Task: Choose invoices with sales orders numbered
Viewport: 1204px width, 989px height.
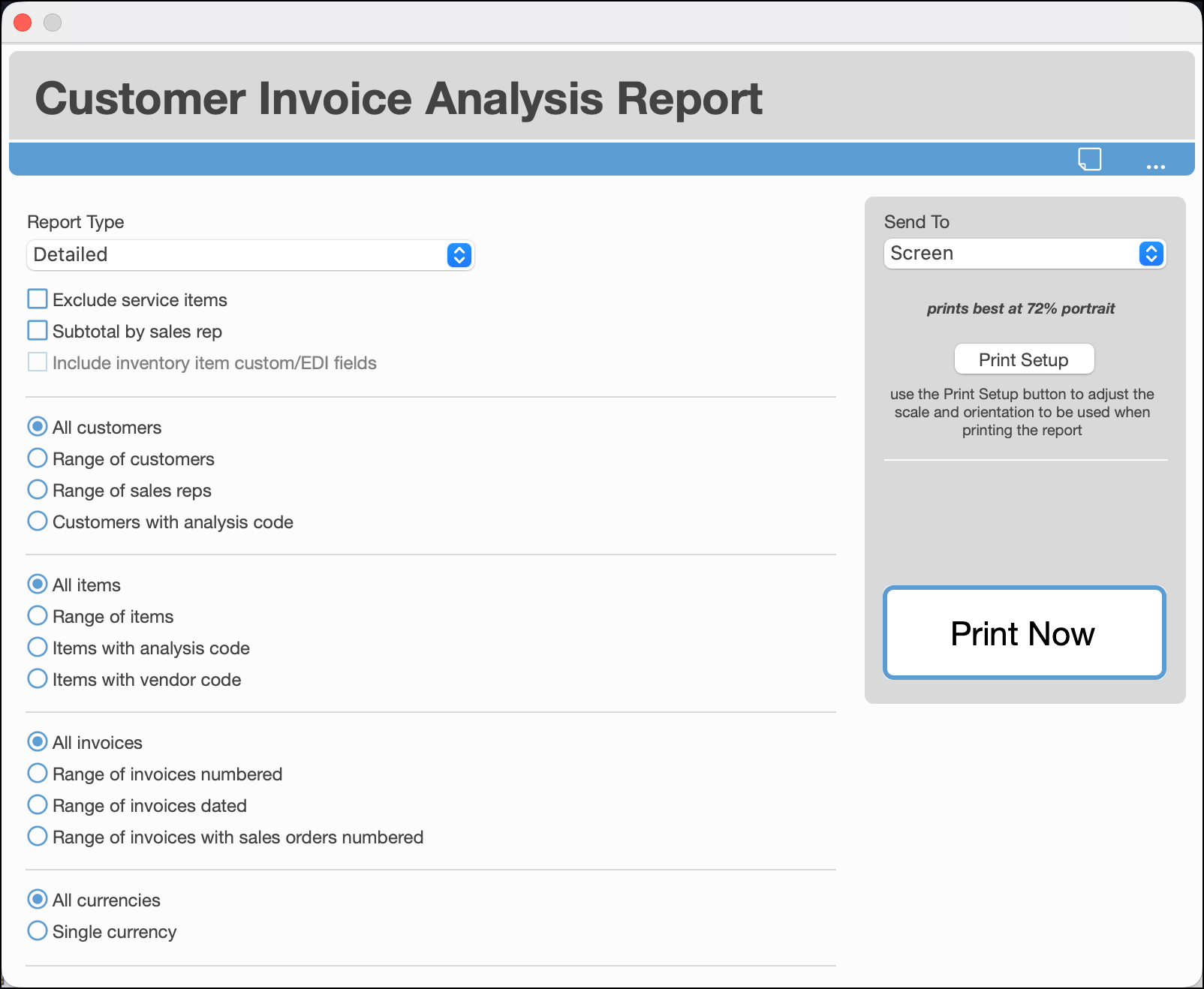Action: [38, 837]
